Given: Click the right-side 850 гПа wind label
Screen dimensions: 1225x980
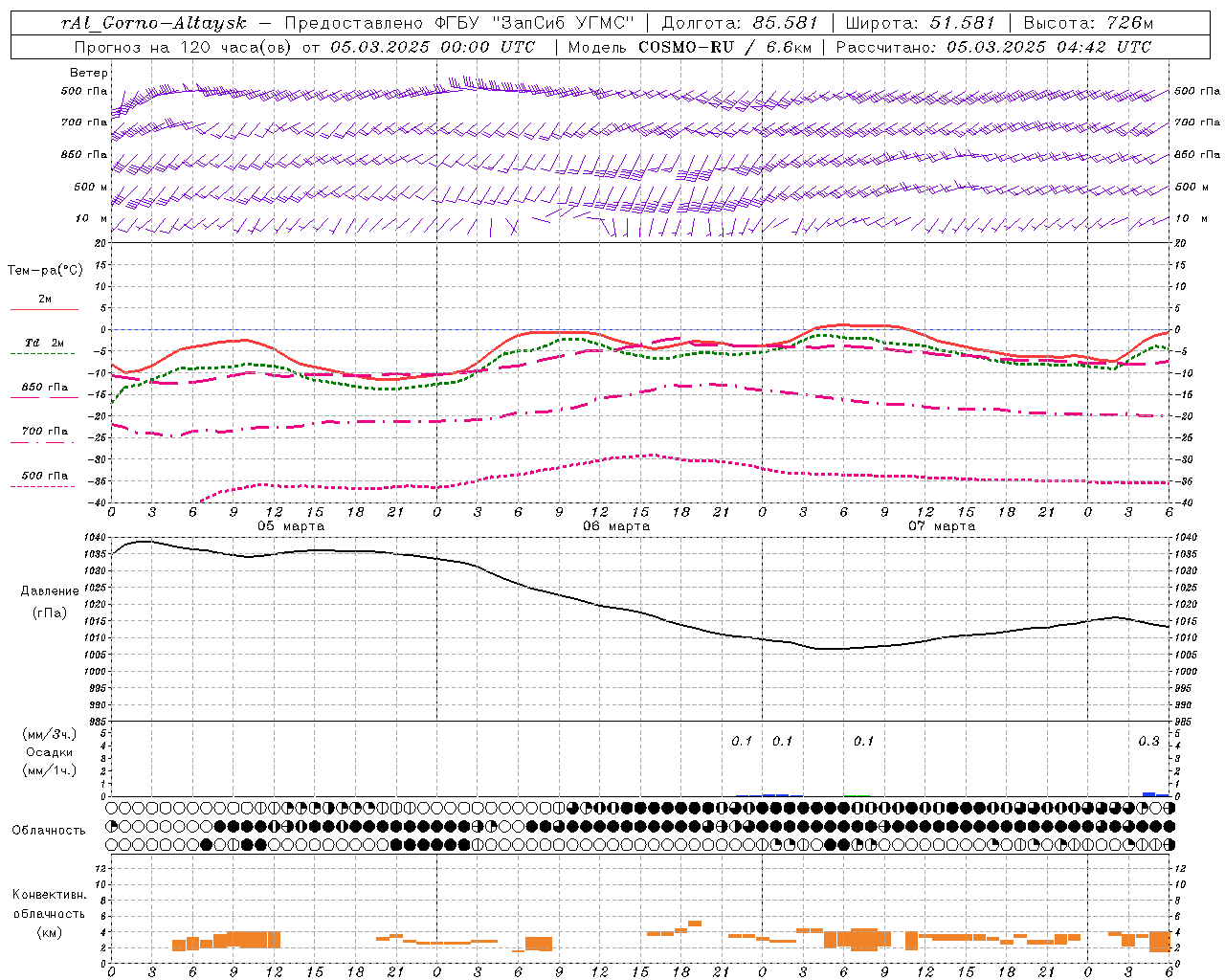Looking at the screenshot, I should tap(1197, 154).
